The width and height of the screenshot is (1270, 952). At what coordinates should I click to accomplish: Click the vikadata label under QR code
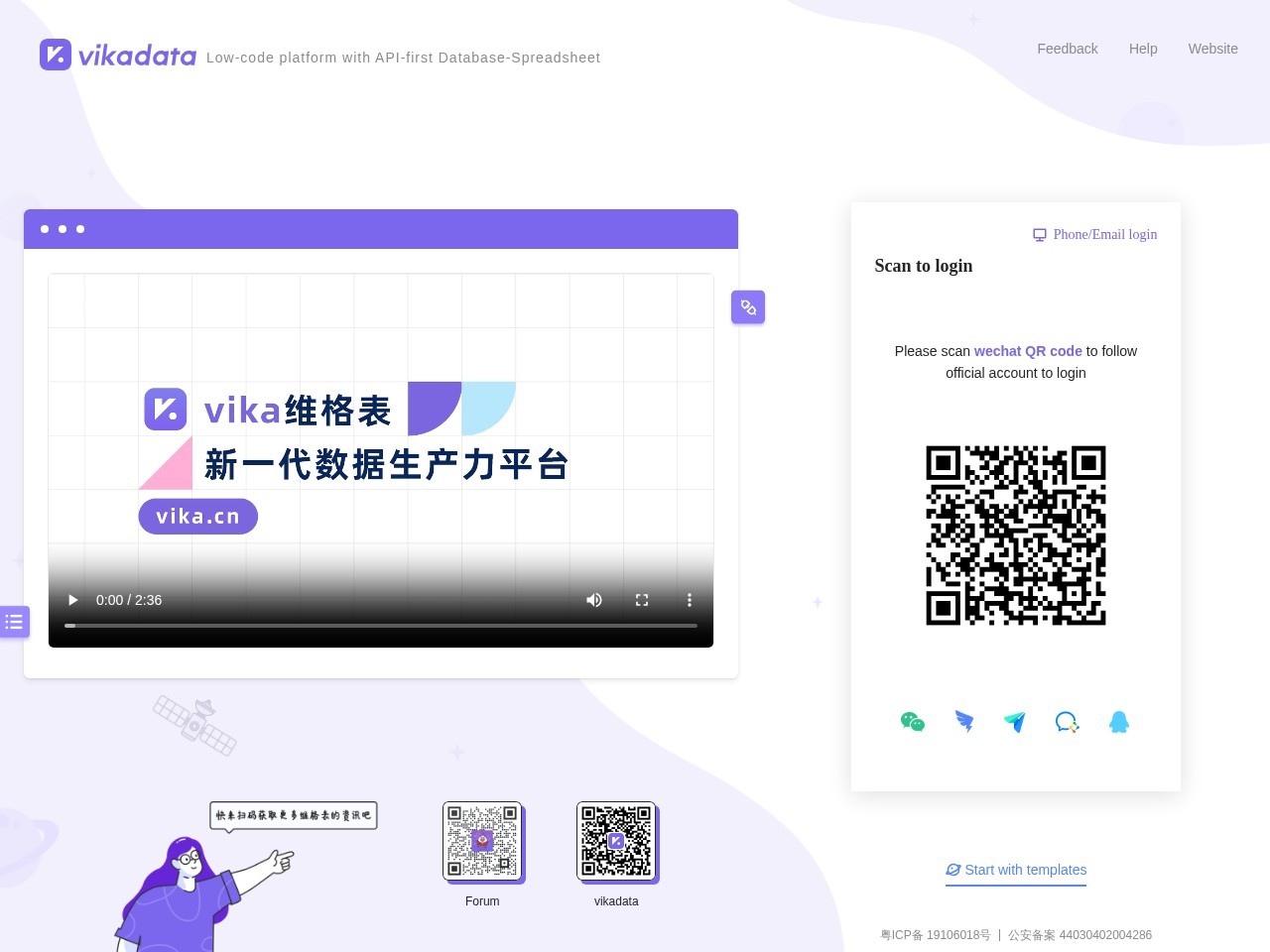pos(616,901)
